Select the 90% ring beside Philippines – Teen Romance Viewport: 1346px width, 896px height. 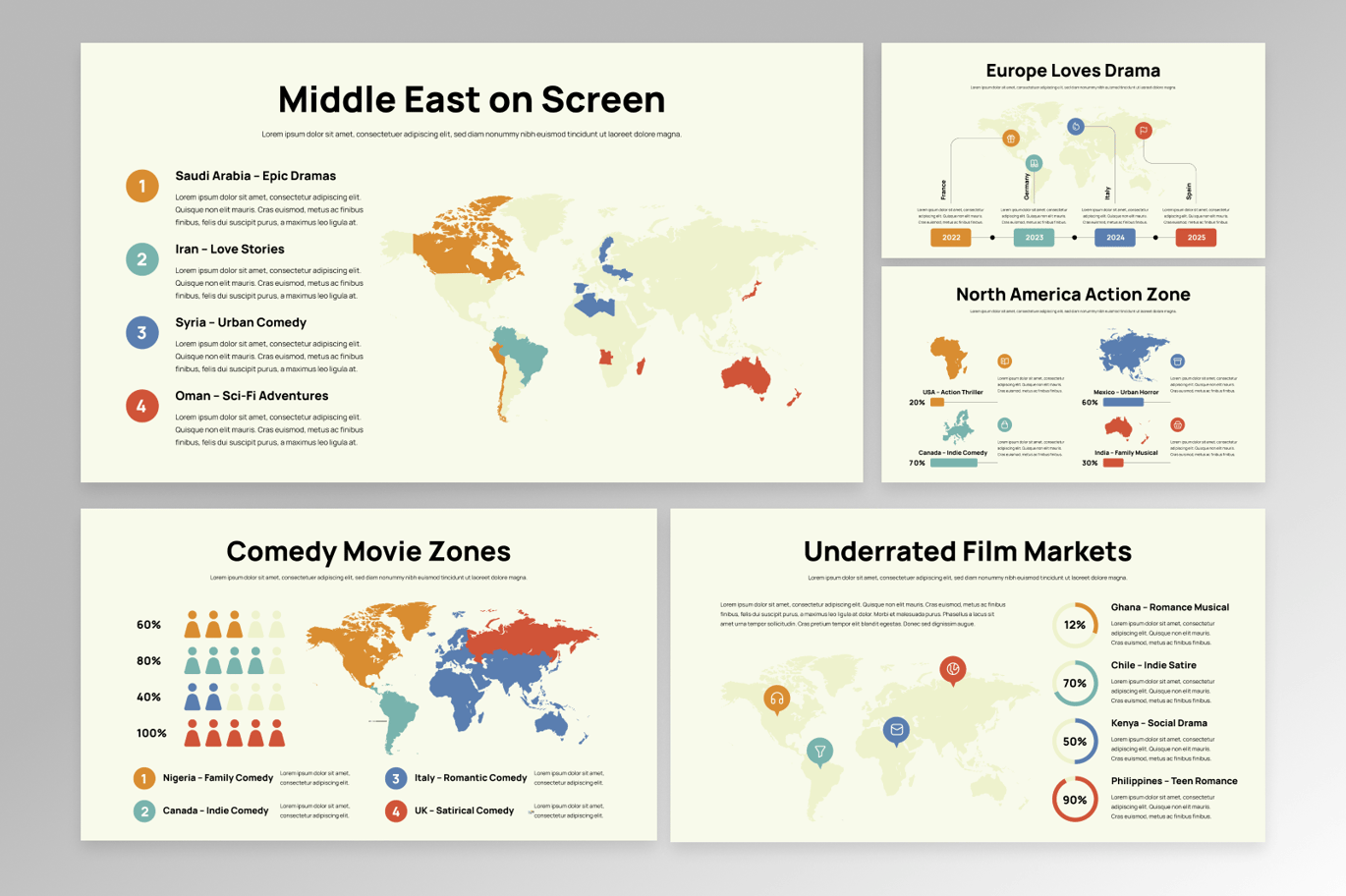(1076, 799)
